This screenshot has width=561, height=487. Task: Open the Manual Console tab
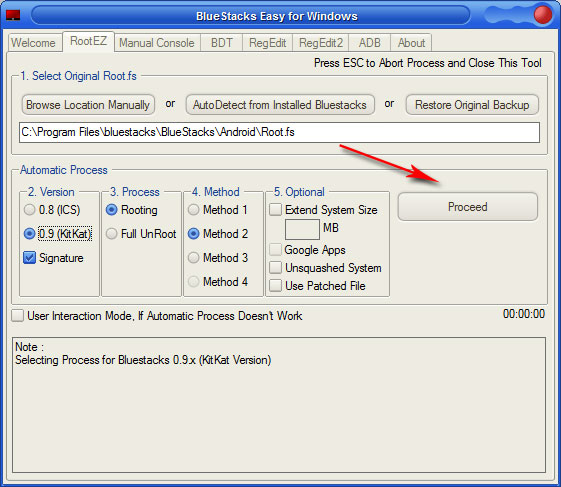(157, 43)
